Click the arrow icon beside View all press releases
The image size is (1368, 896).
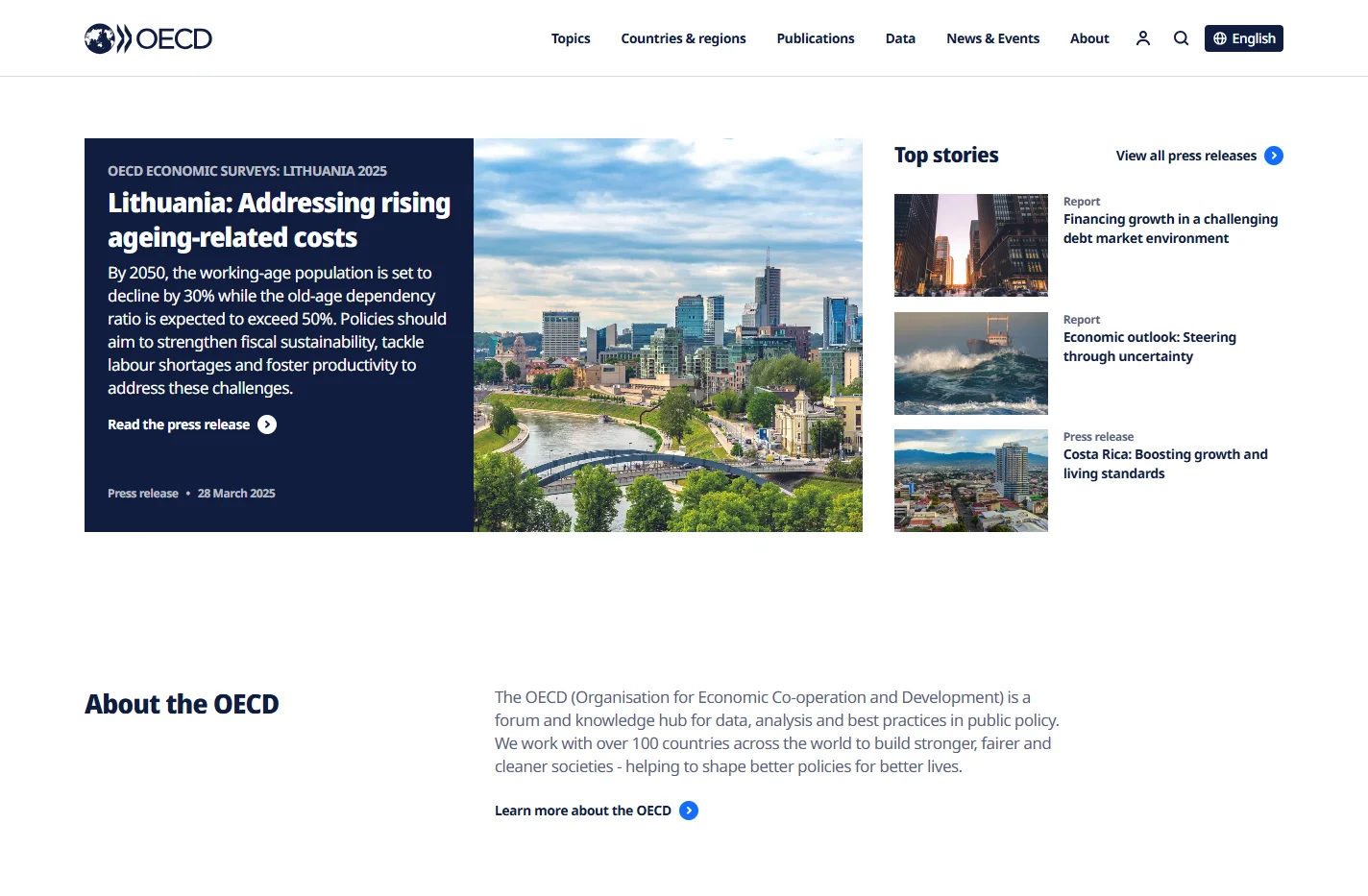pos(1274,156)
